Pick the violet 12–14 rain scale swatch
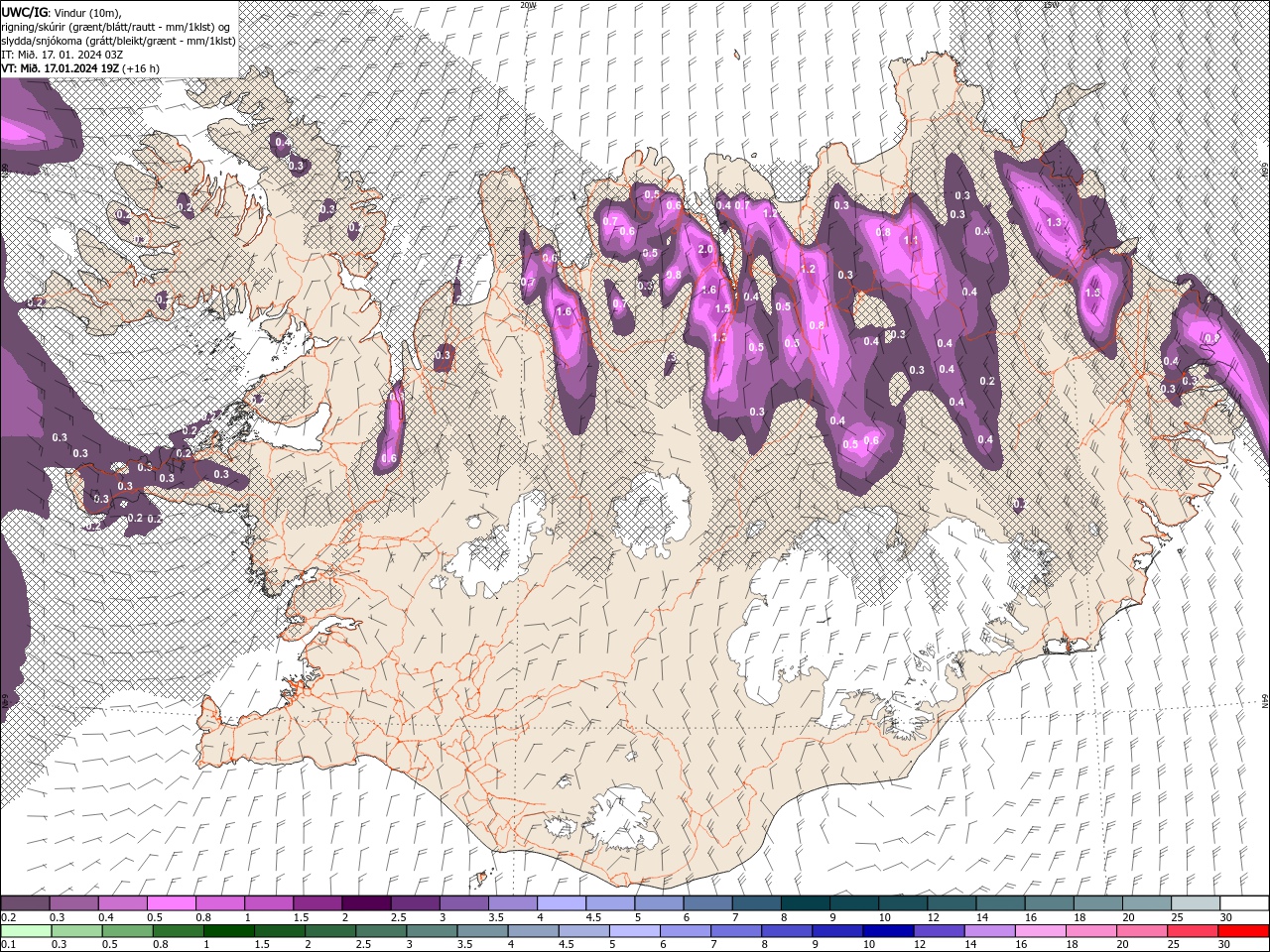This screenshot has height=952, width=1270. 939,931
